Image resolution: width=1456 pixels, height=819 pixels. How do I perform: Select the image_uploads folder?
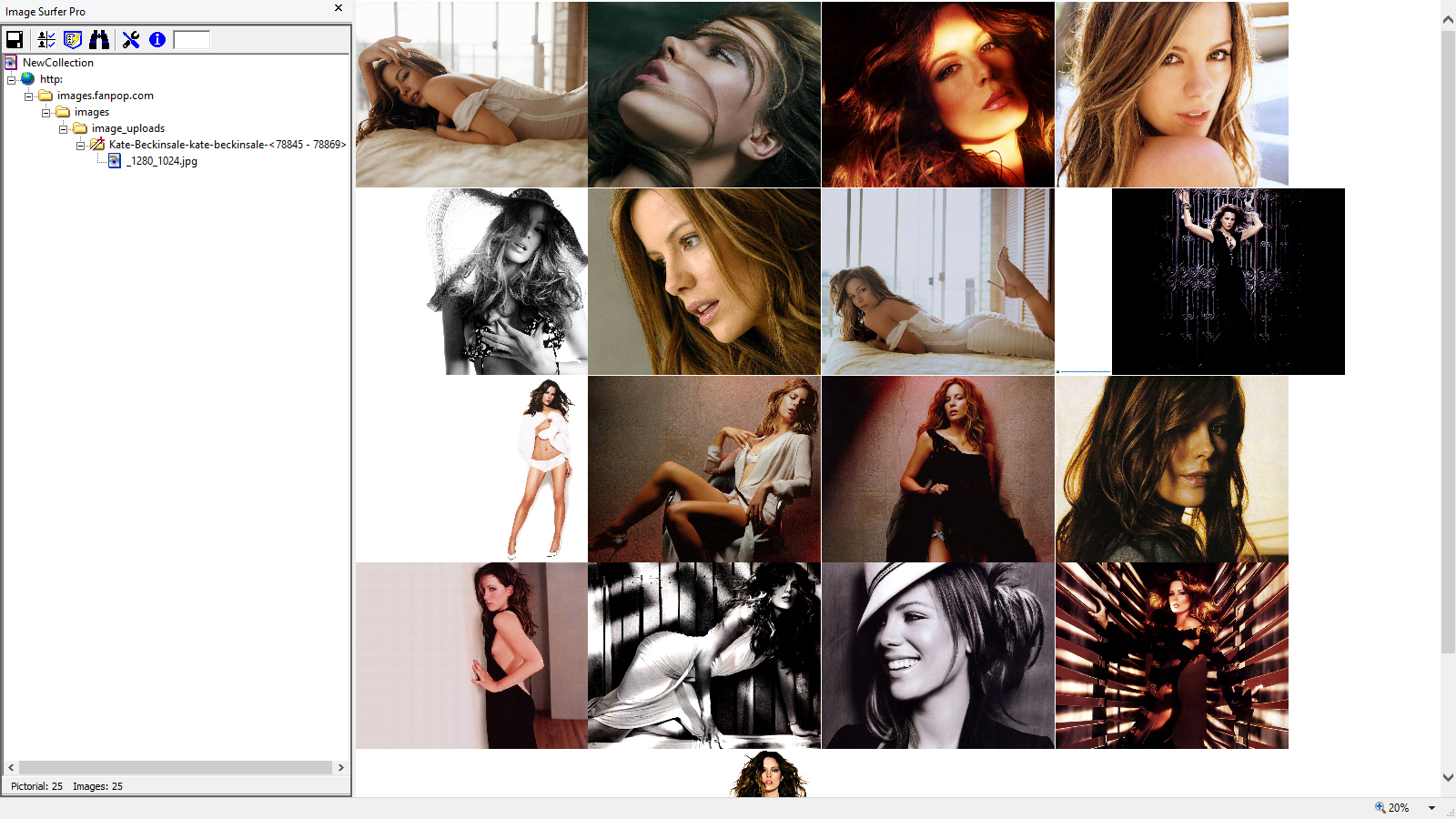(x=128, y=128)
